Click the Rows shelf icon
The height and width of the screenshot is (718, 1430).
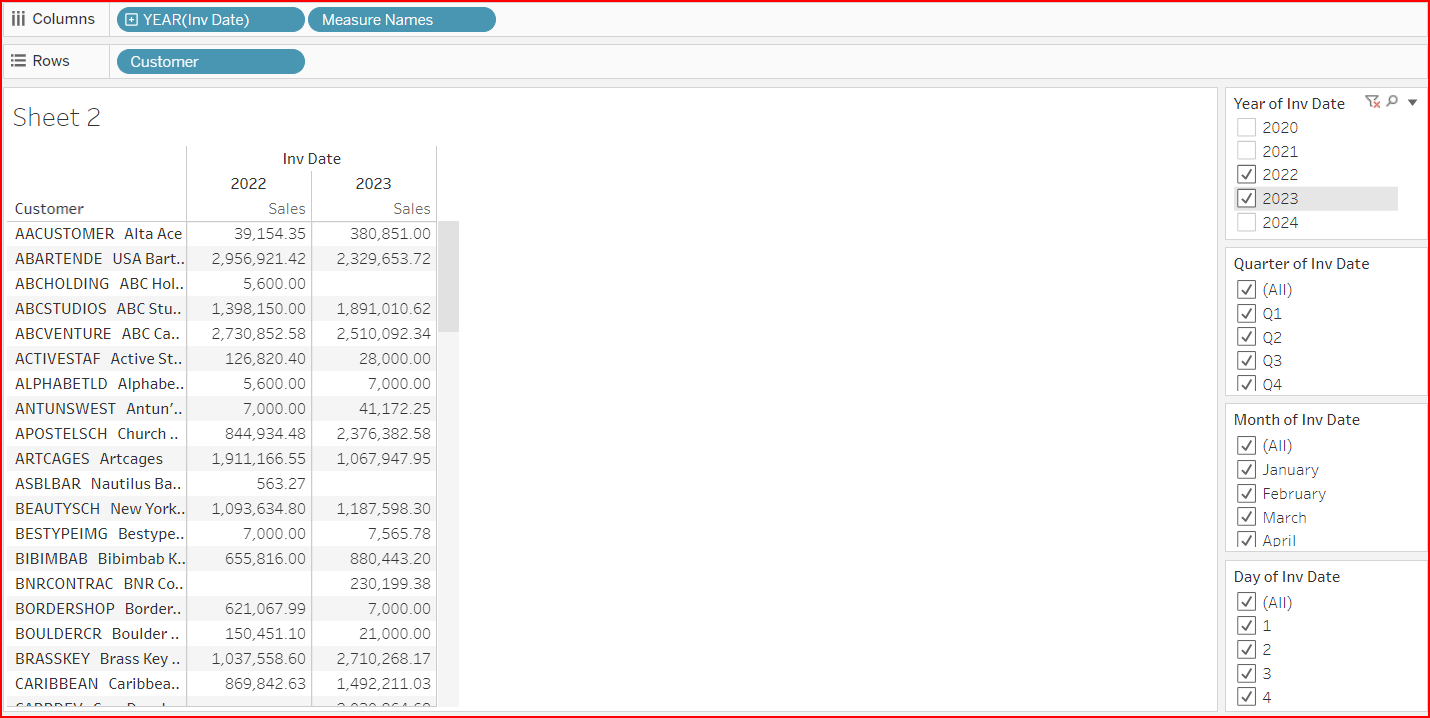[18, 61]
